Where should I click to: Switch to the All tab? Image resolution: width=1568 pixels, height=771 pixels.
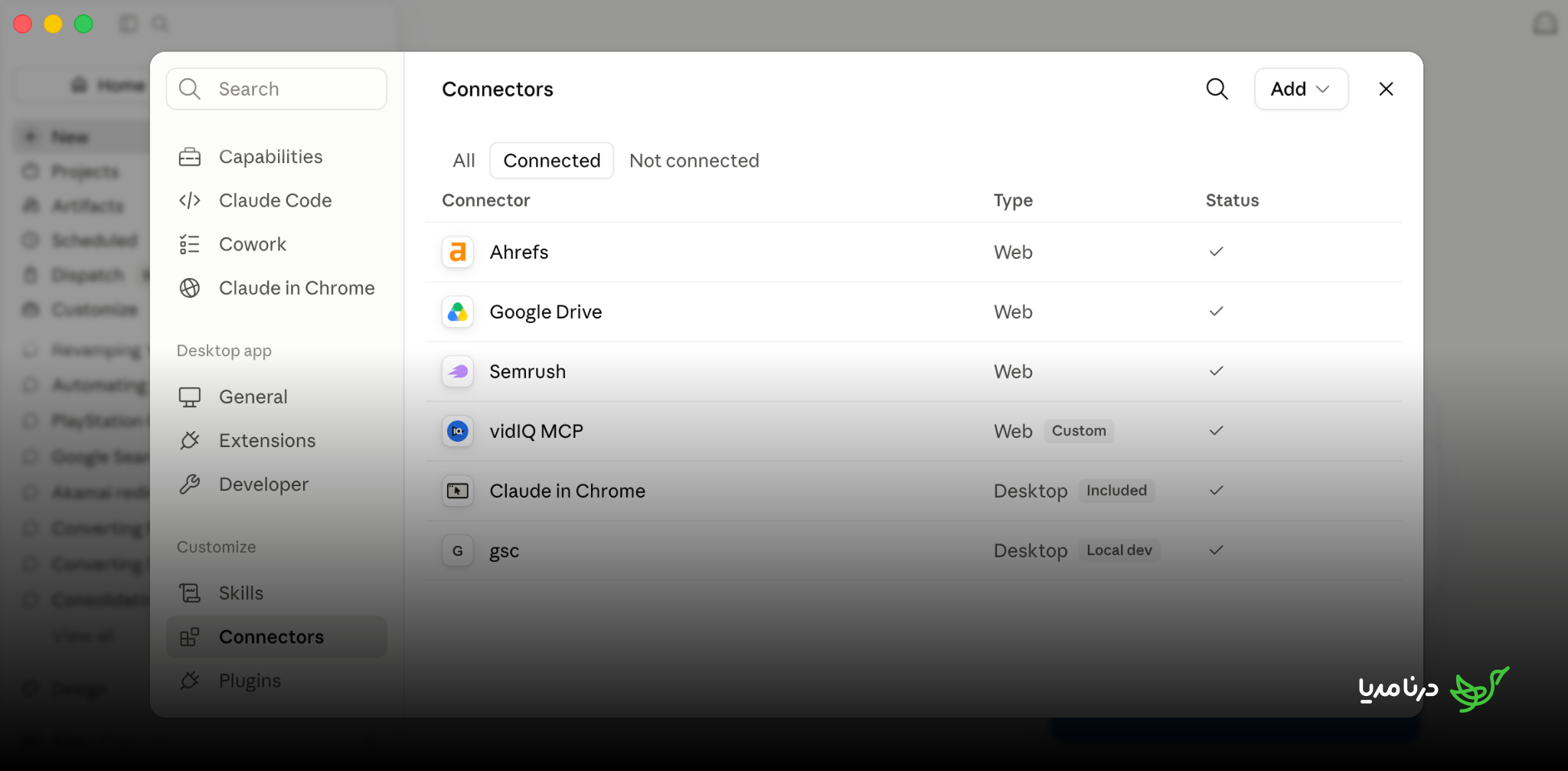pyautogui.click(x=464, y=161)
